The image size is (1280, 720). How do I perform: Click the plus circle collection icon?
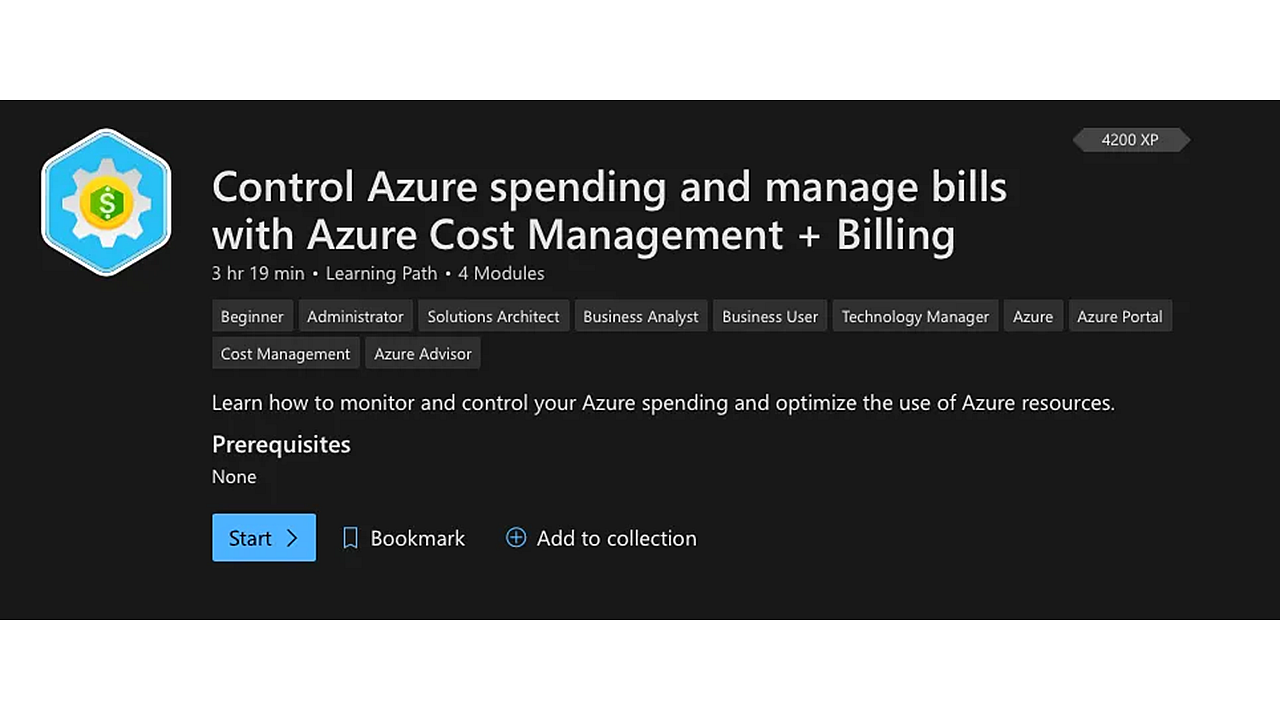tap(516, 538)
